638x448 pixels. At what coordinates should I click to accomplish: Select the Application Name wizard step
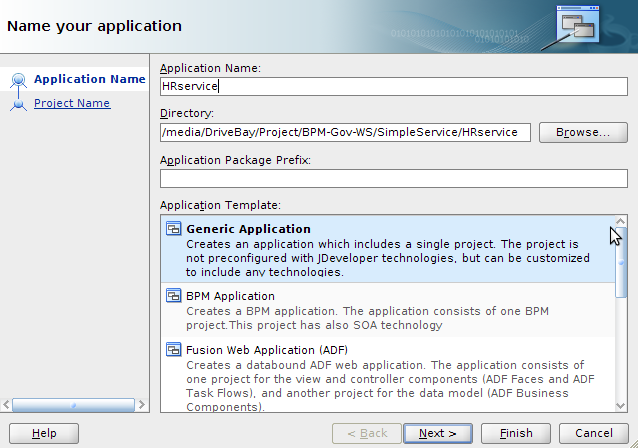(90, 79)
